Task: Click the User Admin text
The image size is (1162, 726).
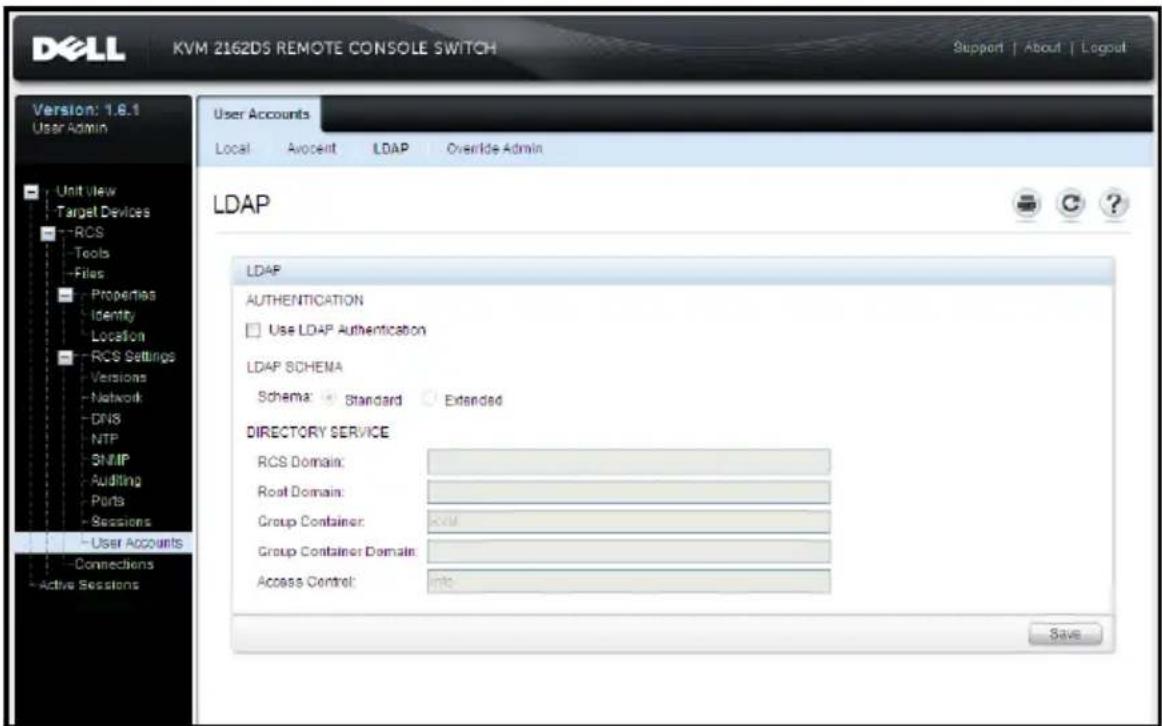Action: pyautogui.click(x=70, y=128)
